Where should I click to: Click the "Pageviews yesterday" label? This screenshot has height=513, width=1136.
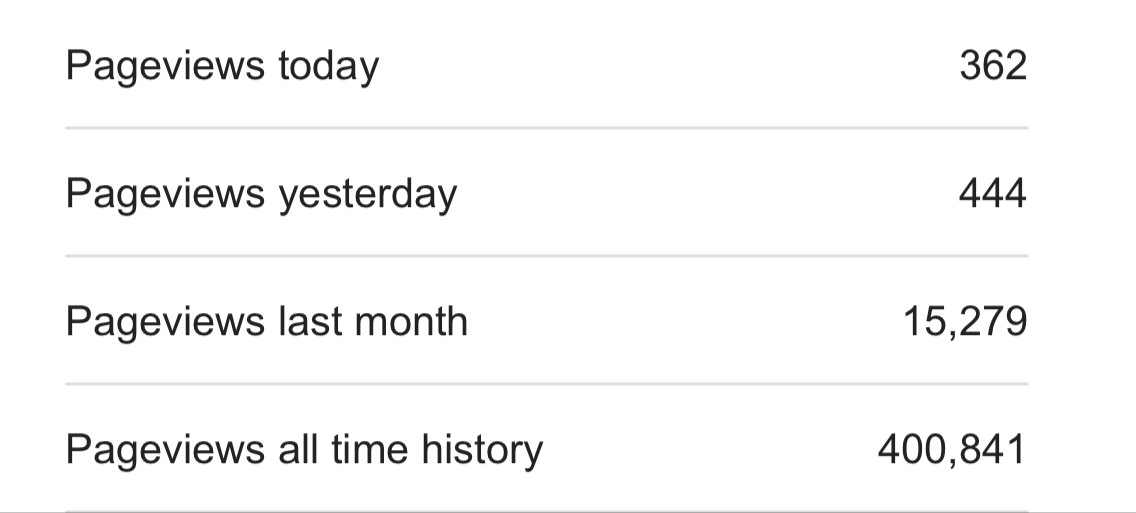pos(261,193)
